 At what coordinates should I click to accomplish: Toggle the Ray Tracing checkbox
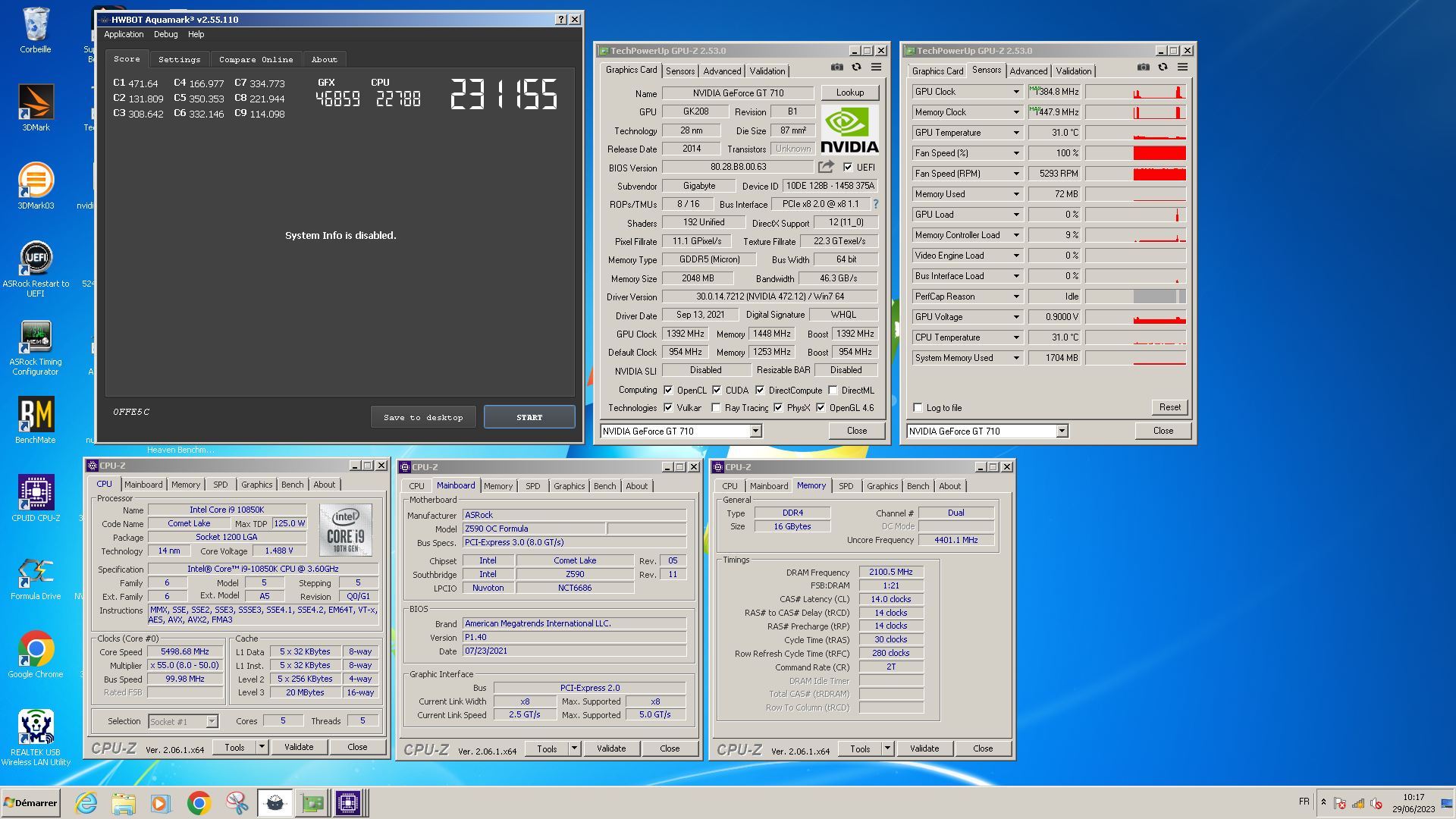click(x=716, y=408)
